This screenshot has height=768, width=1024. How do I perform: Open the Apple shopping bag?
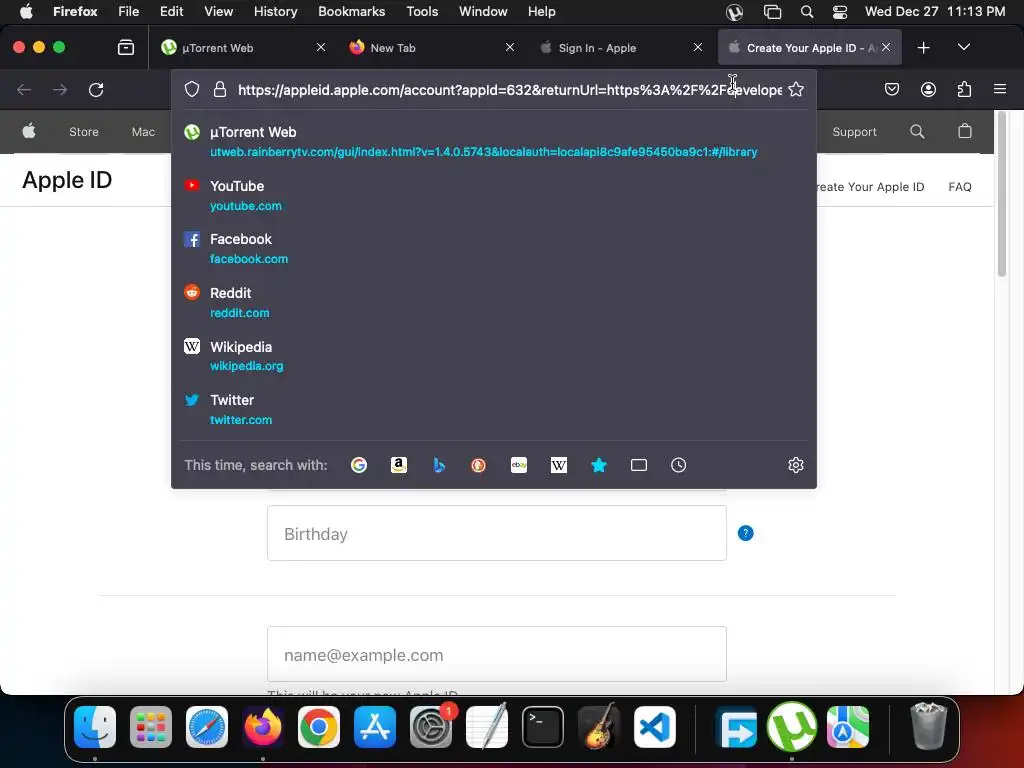965,131
